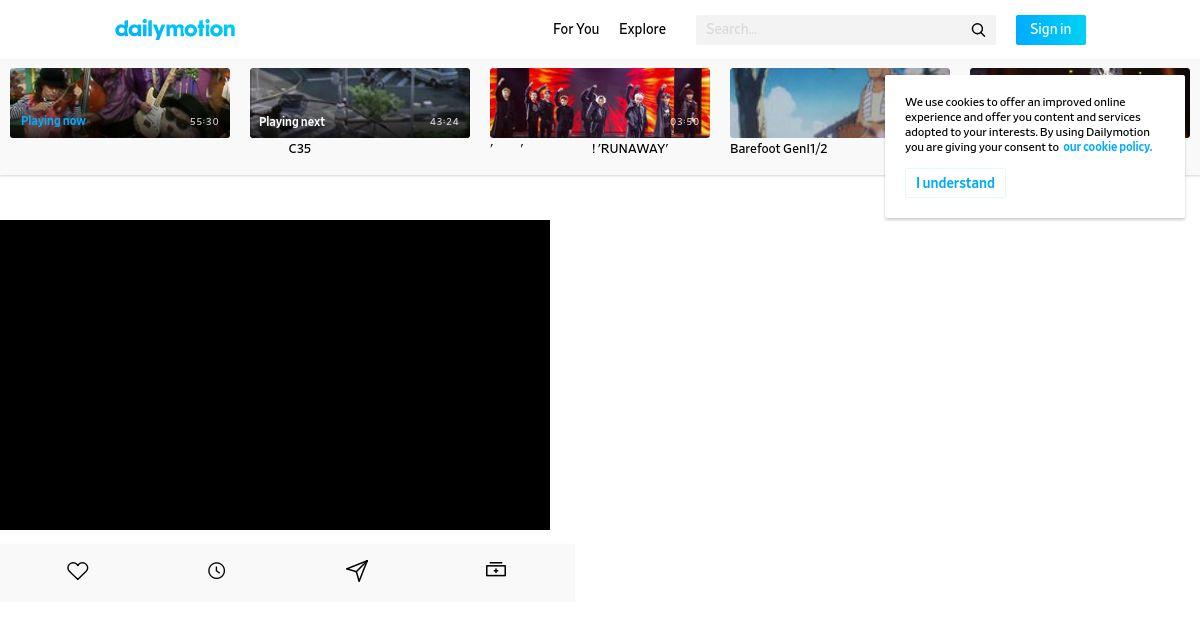Click the C35 video title

[300, 149]
